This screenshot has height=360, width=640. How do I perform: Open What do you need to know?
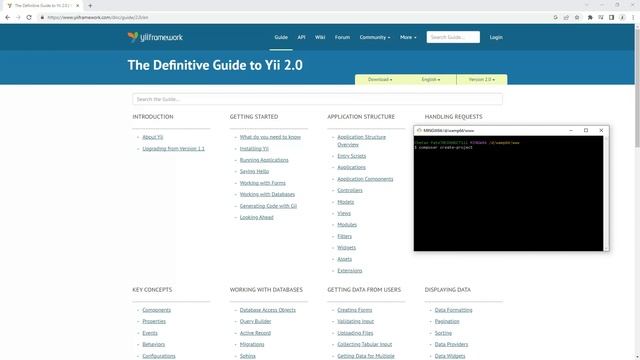(270, 137)
